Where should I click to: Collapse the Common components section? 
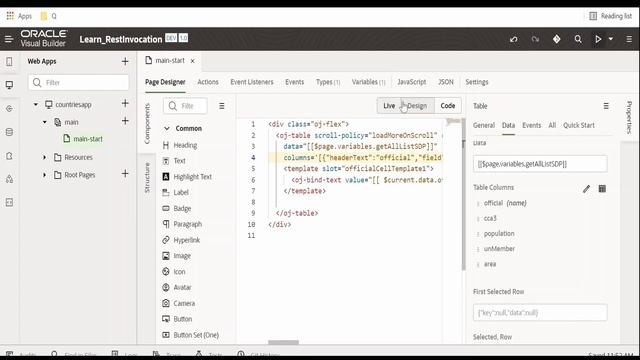coord(167,128)
